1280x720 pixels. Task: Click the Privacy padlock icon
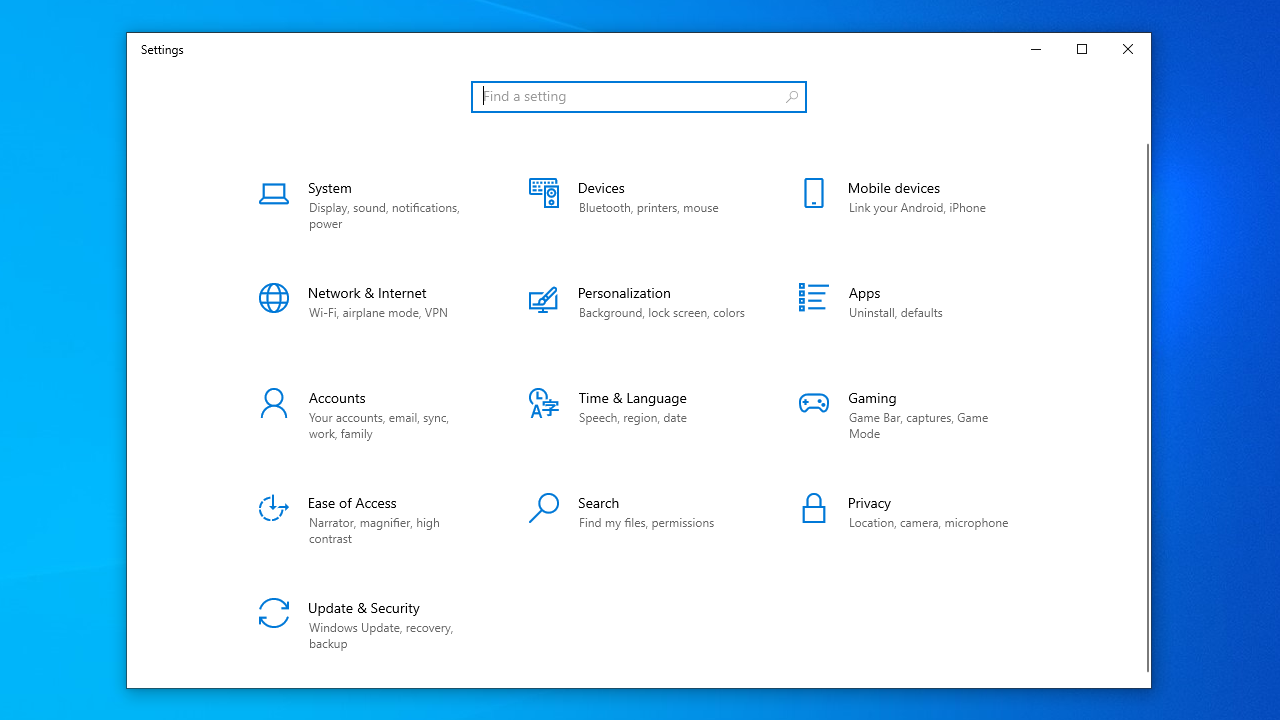click(813, 508)
